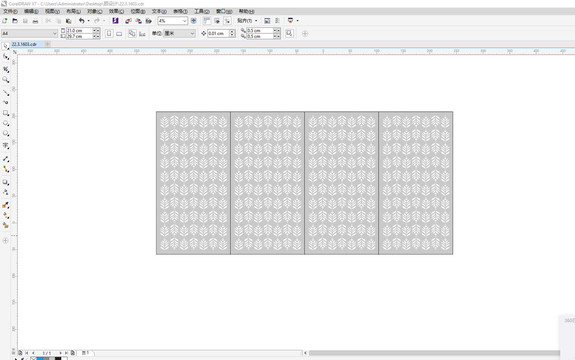This screenshot has height=360, width=575.
Task: Click the Undo arrow icon
Action: tap(81, 21)
